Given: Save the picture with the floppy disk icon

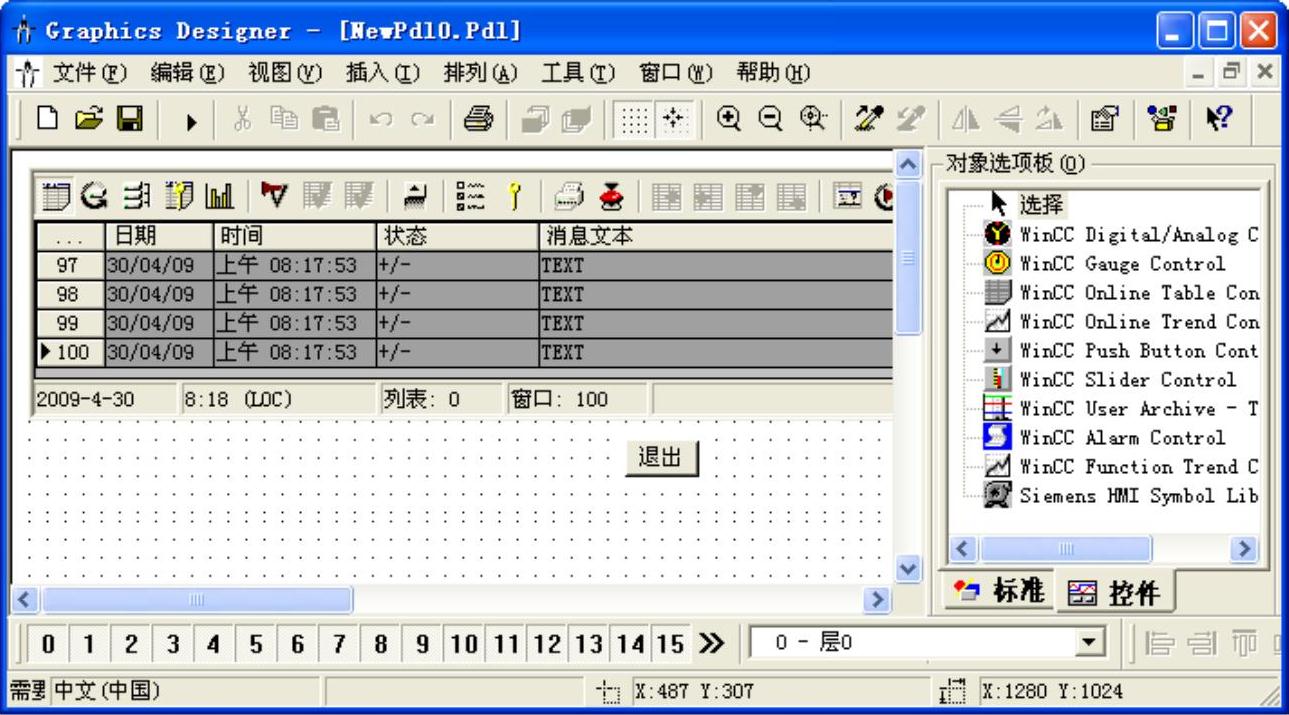Looking at the screenshot, I should [129, 119].
